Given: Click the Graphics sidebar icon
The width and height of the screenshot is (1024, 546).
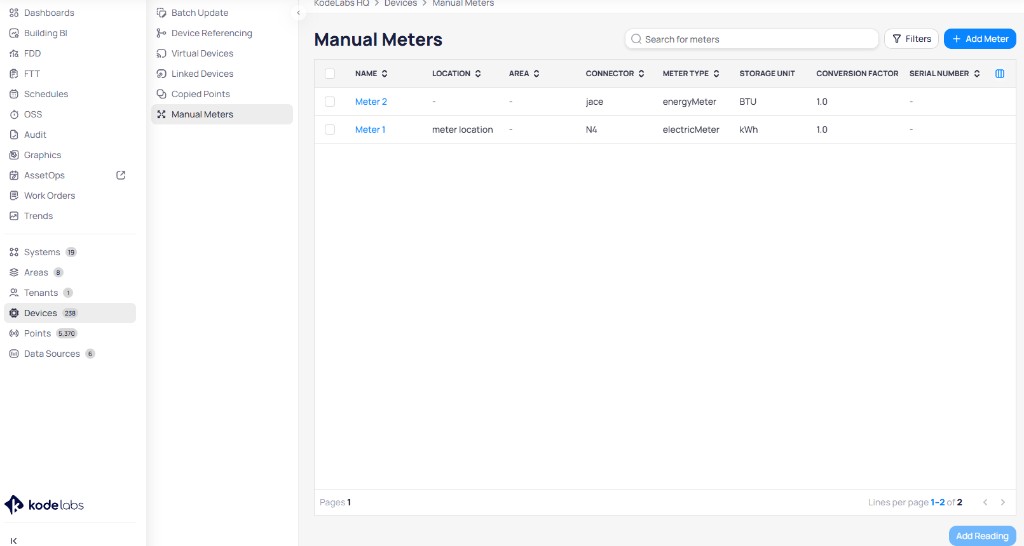Looking at the screenshot, I should [14, 155].
